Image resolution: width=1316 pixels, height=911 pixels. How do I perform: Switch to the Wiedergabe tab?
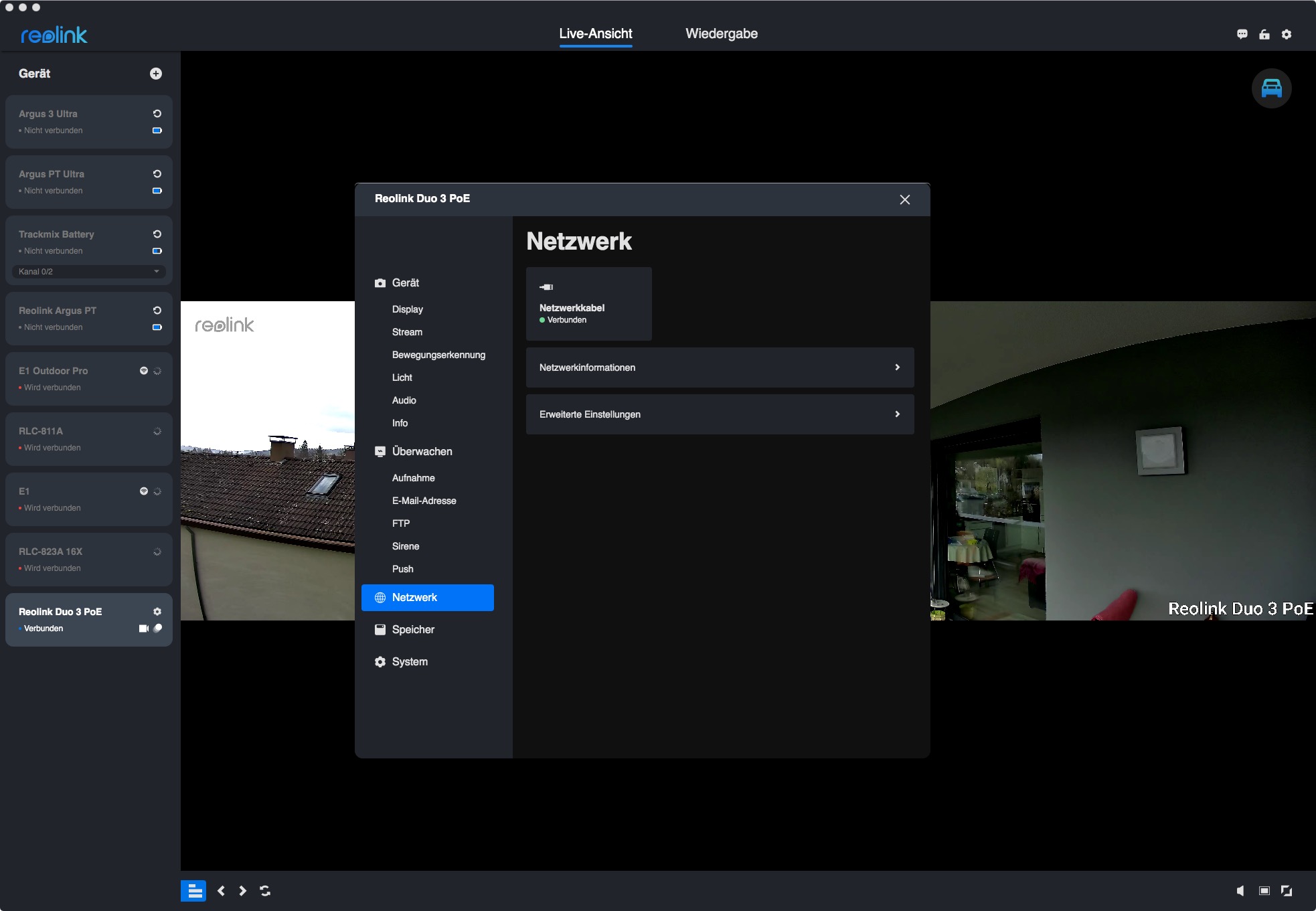(722, 33)
